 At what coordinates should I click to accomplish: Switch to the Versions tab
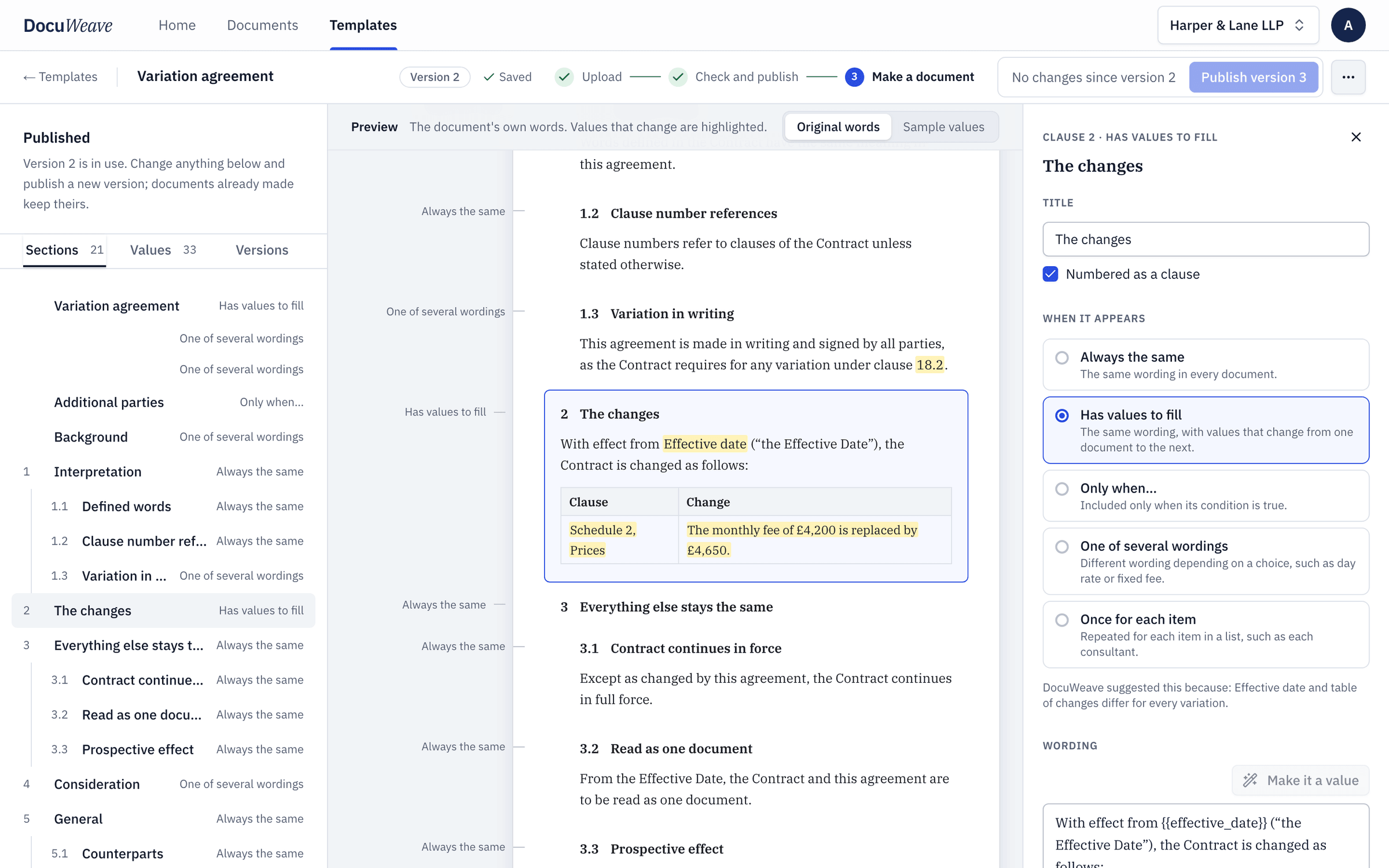click(x=262, y=250)
